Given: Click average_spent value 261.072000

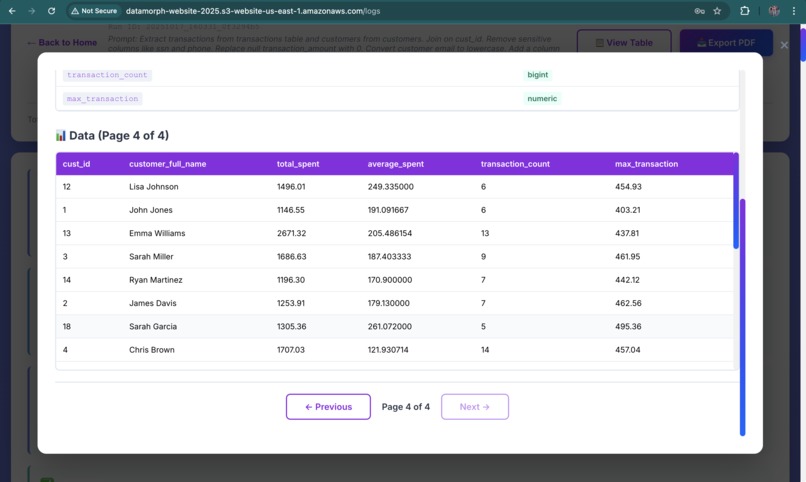Looking at the screenshot, I should point(390,326).
